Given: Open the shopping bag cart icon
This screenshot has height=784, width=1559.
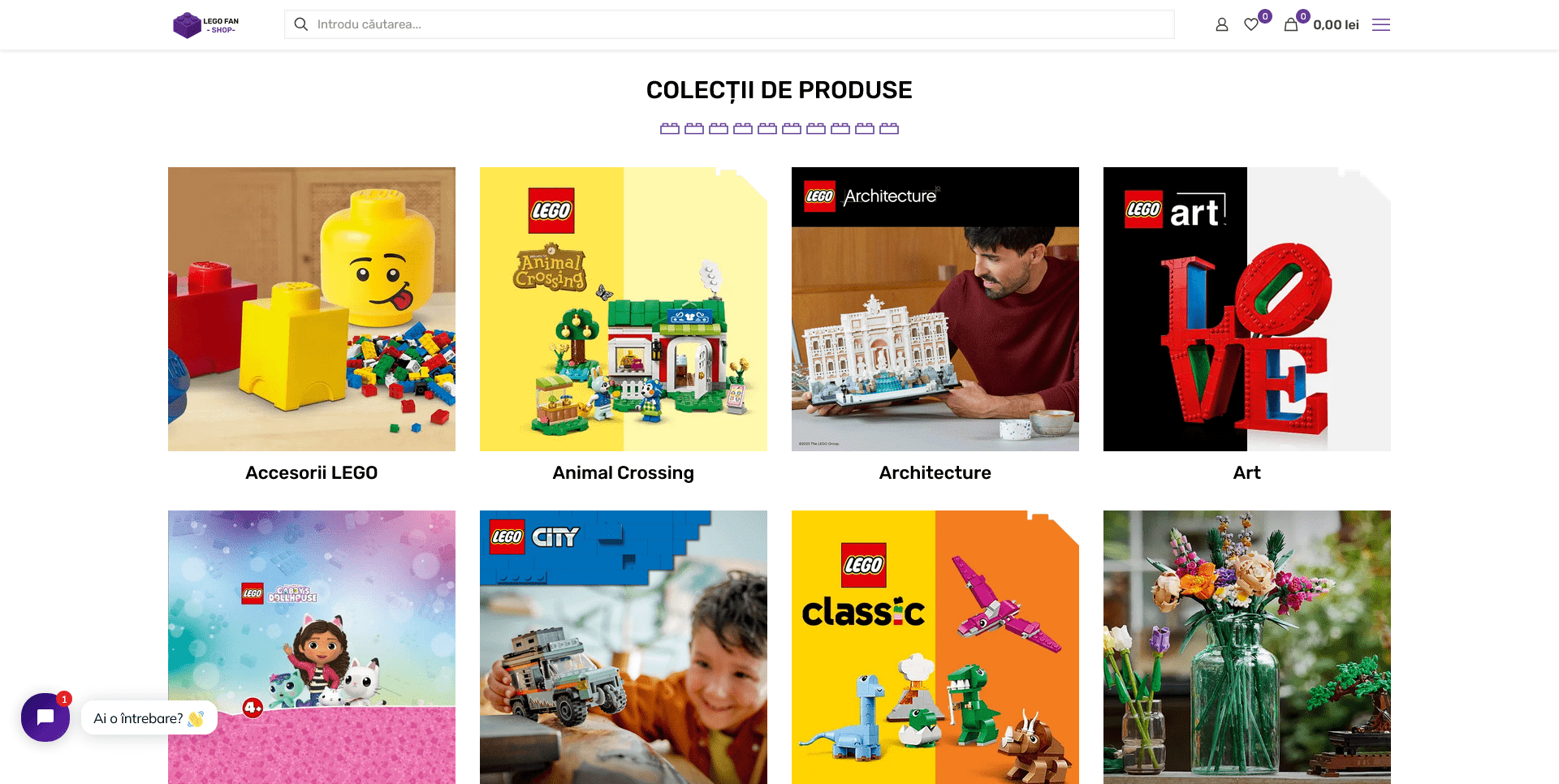Looking at the screenshot, I should tap(1291, 24).
